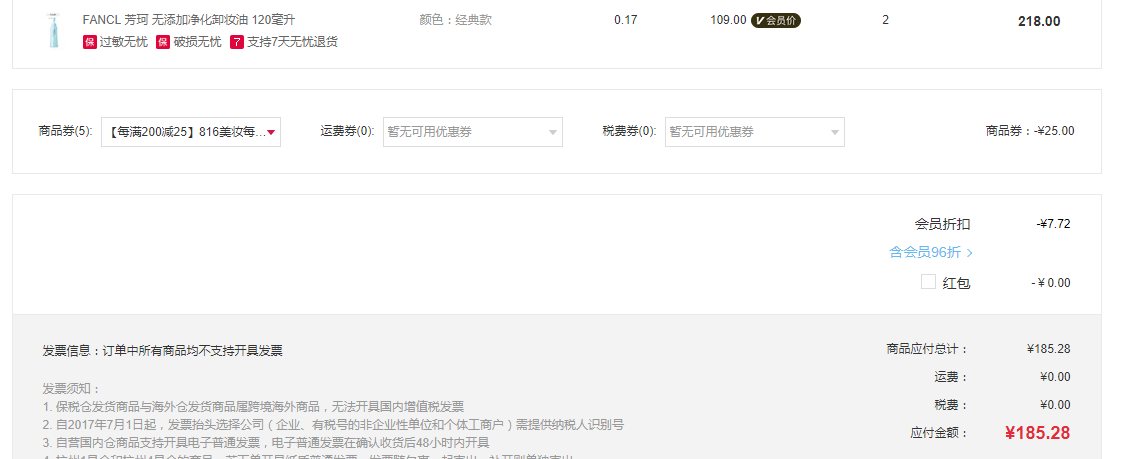Screen dimensions: 1124x459
Task: Click the 7-day return badge icon
Action: [x=237, y=42]
